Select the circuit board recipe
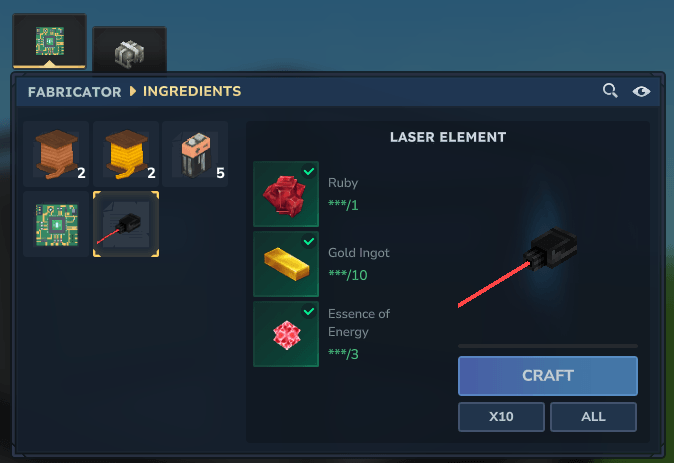674x463 pixels. click(x=56, y=224)
